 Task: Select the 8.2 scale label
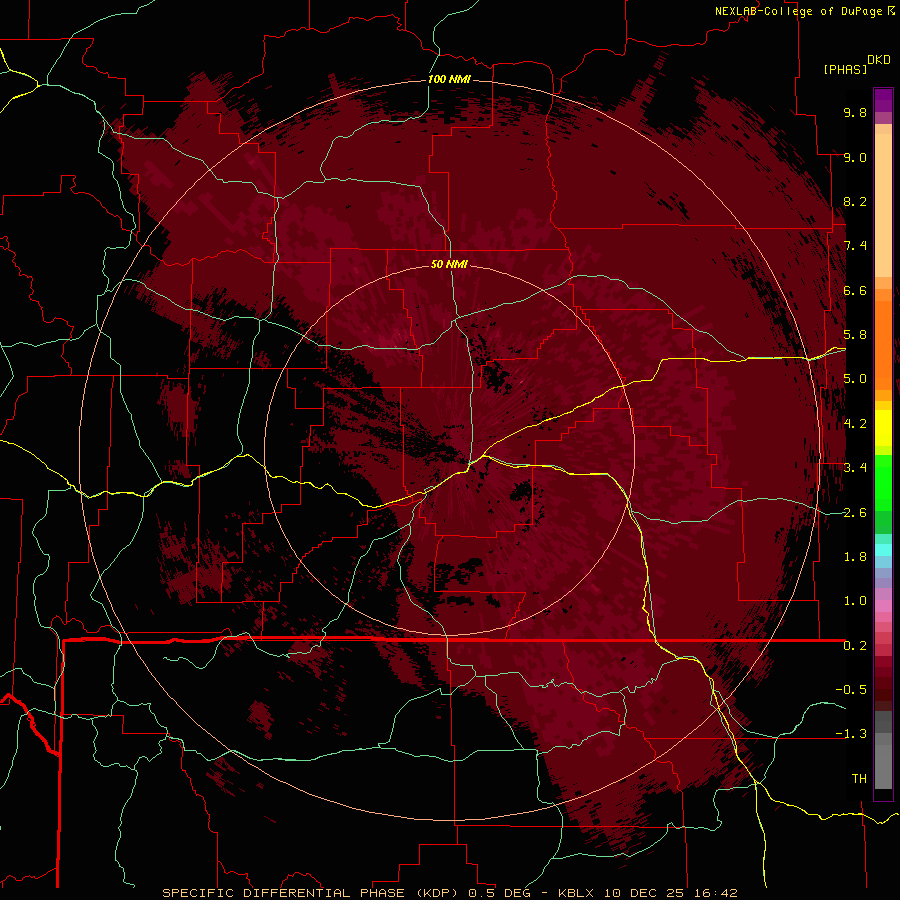pyautogui.click(x=855, y=201)
